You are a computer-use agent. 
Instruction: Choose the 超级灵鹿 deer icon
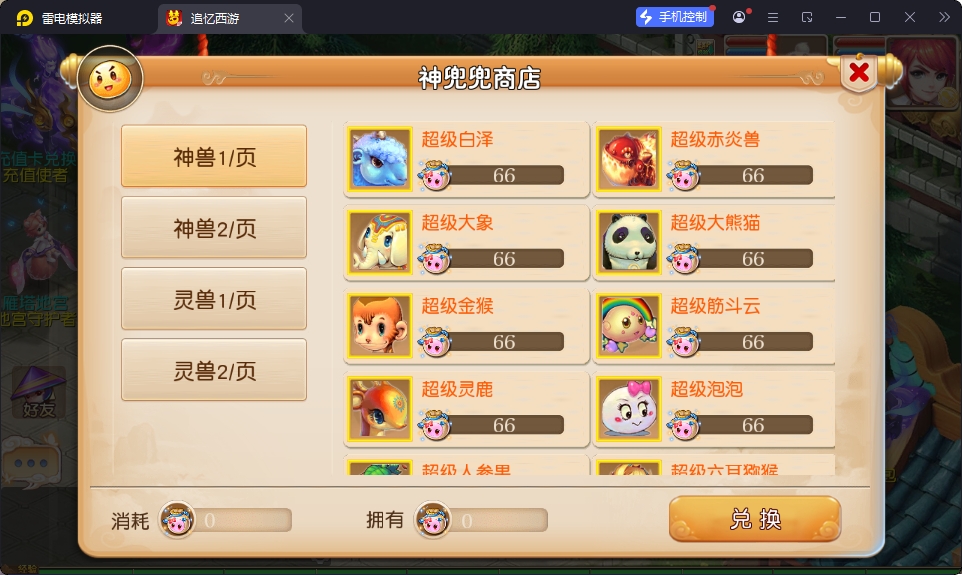380,409
